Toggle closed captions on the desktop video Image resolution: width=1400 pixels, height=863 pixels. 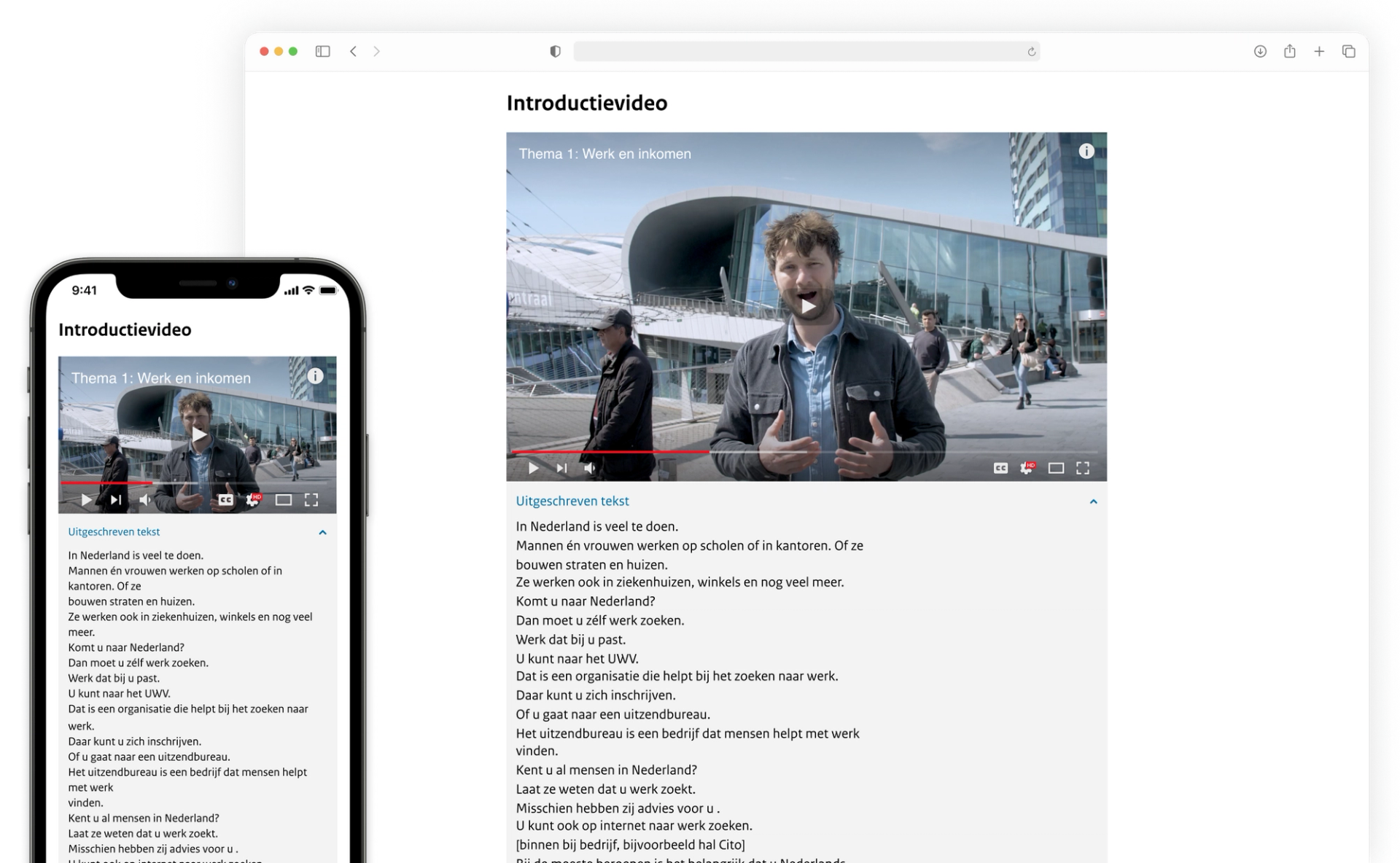1000,468
